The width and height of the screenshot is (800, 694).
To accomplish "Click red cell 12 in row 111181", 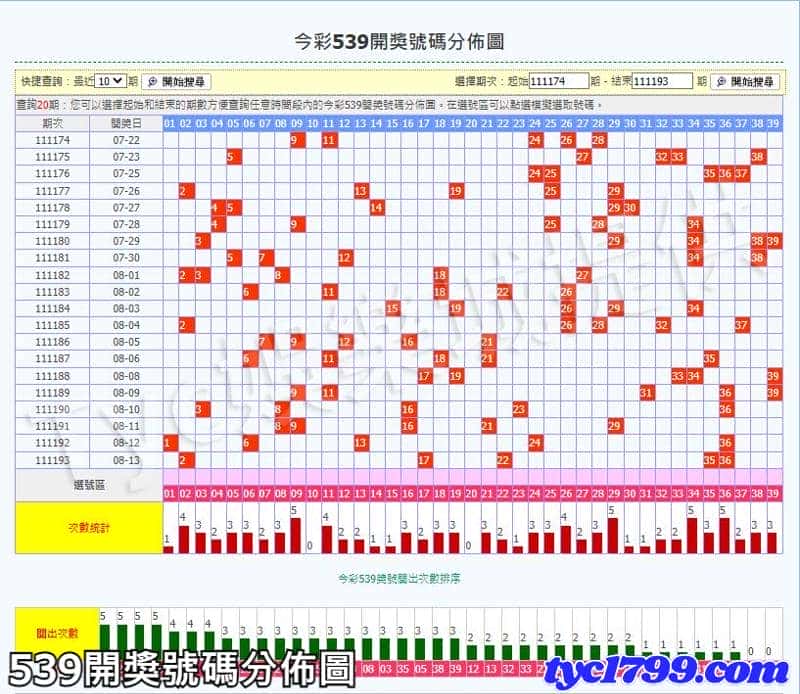I will pos(344,258).
